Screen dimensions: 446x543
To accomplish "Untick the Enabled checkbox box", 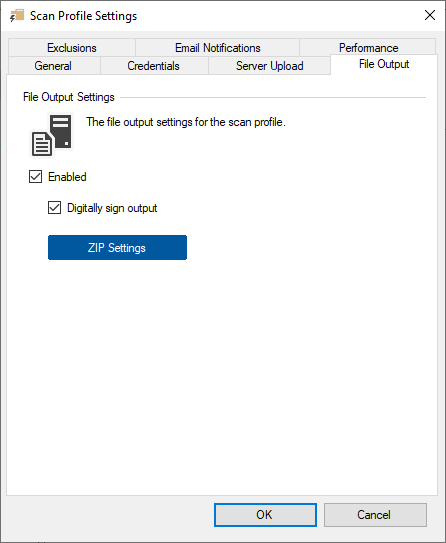I will (x=35, y=177).
